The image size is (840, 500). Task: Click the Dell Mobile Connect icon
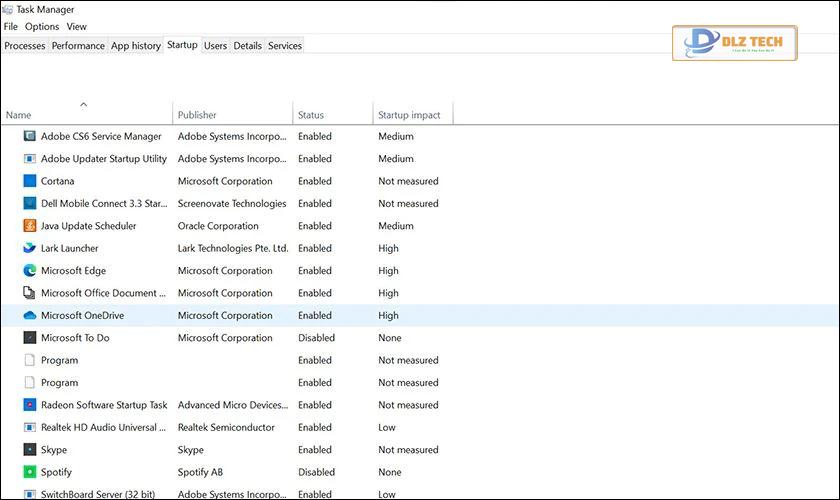[x=29, y=204]
